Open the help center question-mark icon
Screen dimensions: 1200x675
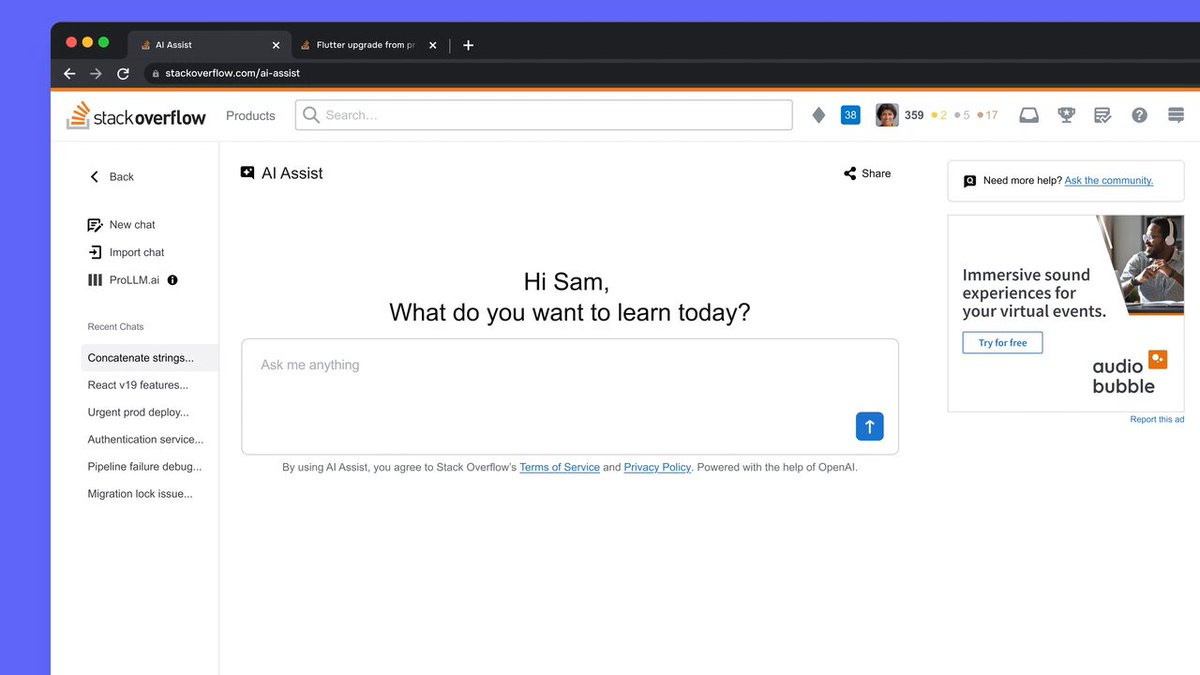[x=1139, y=115]
